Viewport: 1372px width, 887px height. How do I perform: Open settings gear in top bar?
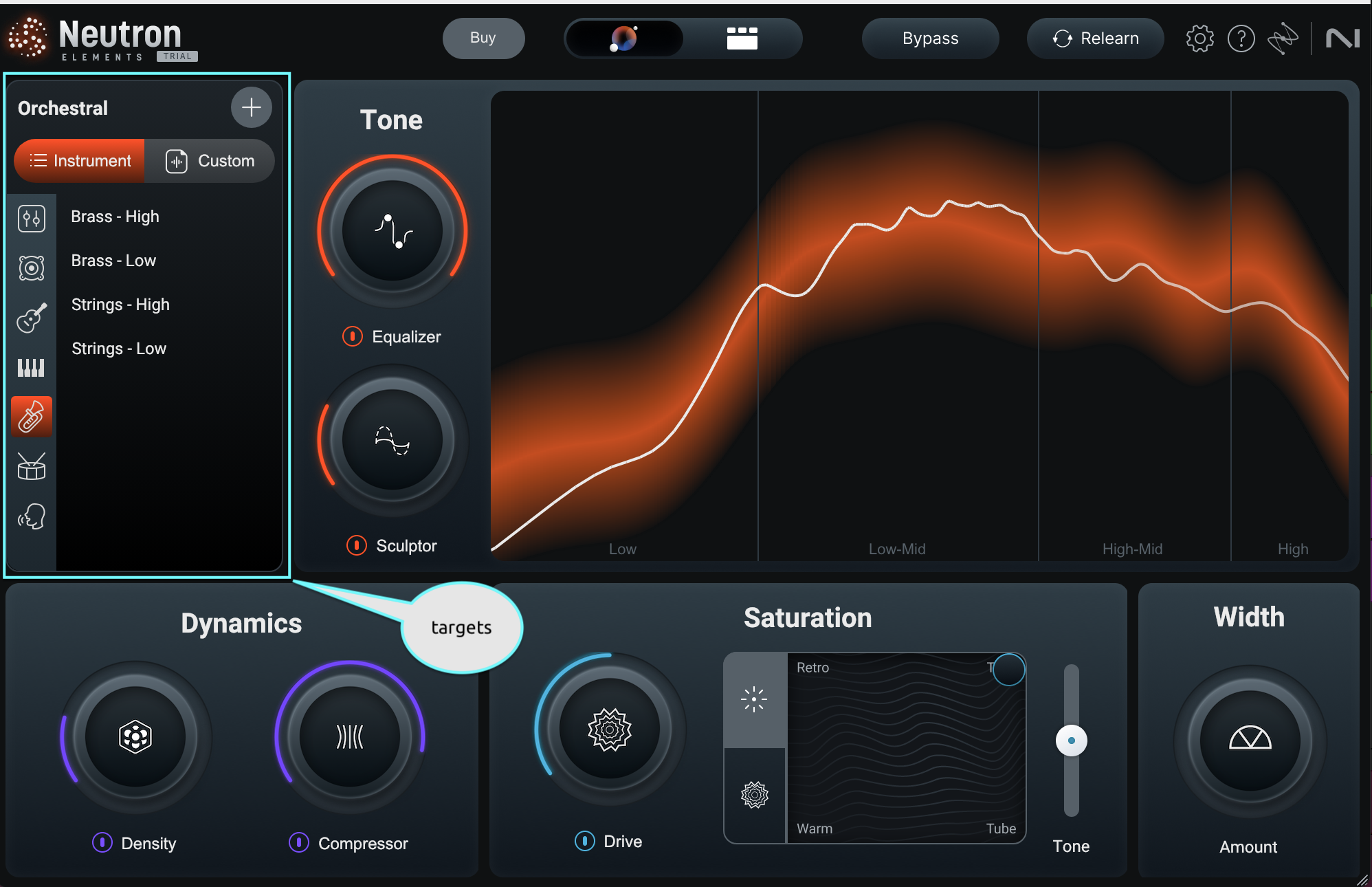click(x=1200, y=39)
